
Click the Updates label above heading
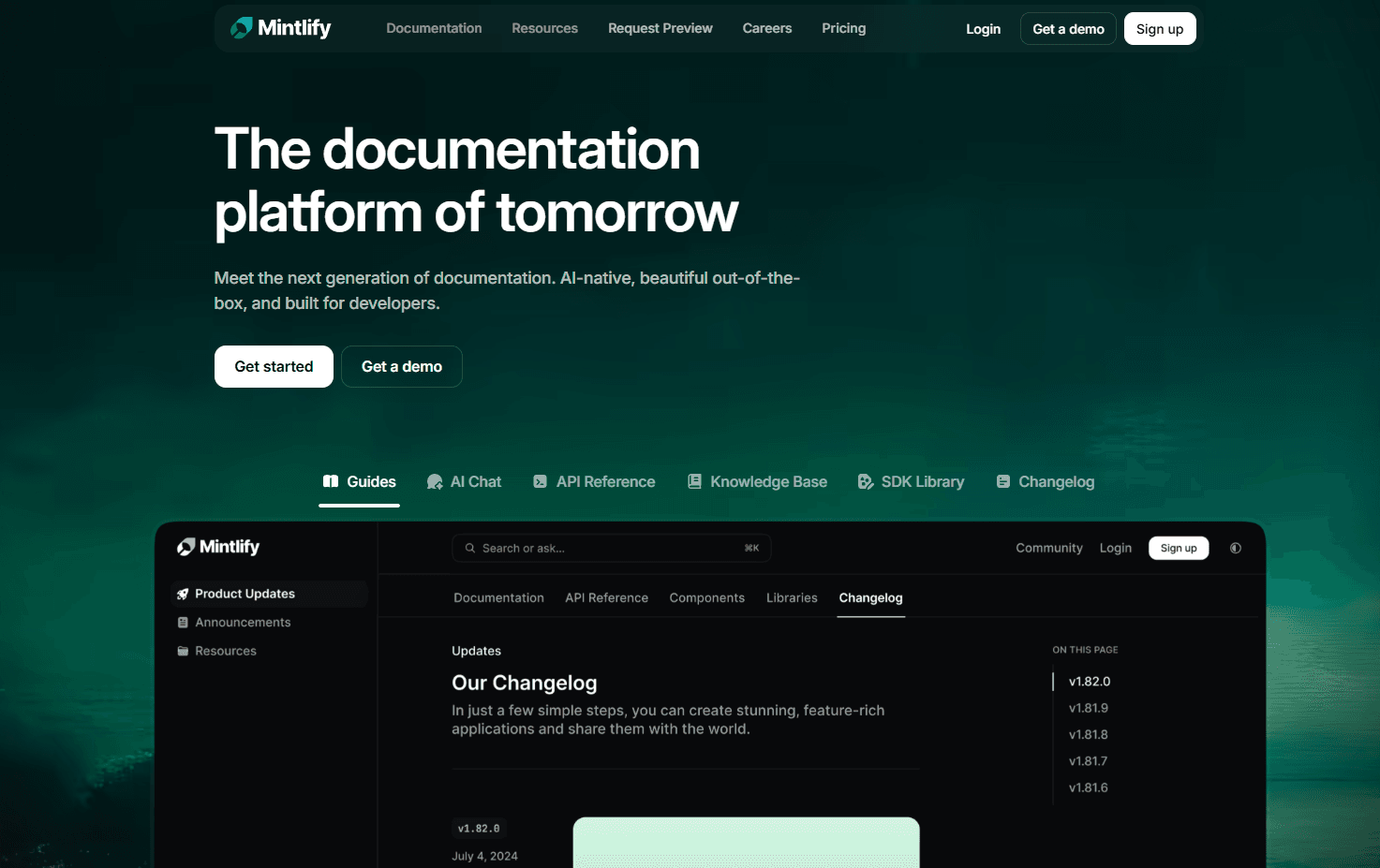476,651
